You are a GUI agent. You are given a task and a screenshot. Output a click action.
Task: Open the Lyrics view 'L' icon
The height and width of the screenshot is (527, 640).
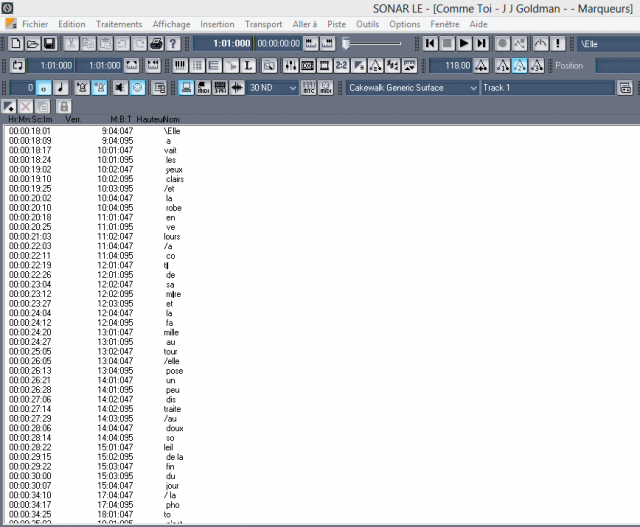[x=248, y=65]
